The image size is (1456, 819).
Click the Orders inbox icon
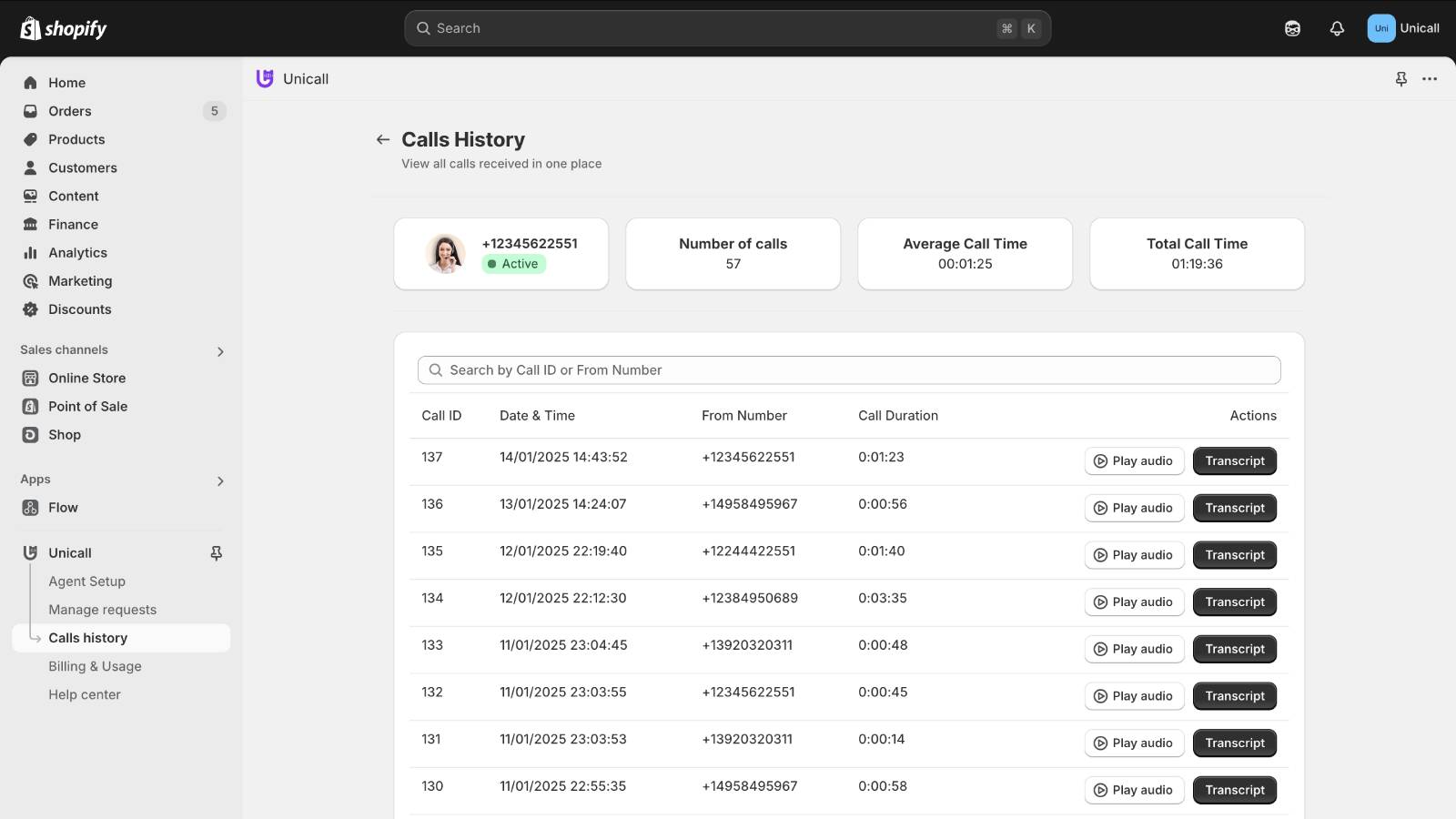click(x=30, y=111)
